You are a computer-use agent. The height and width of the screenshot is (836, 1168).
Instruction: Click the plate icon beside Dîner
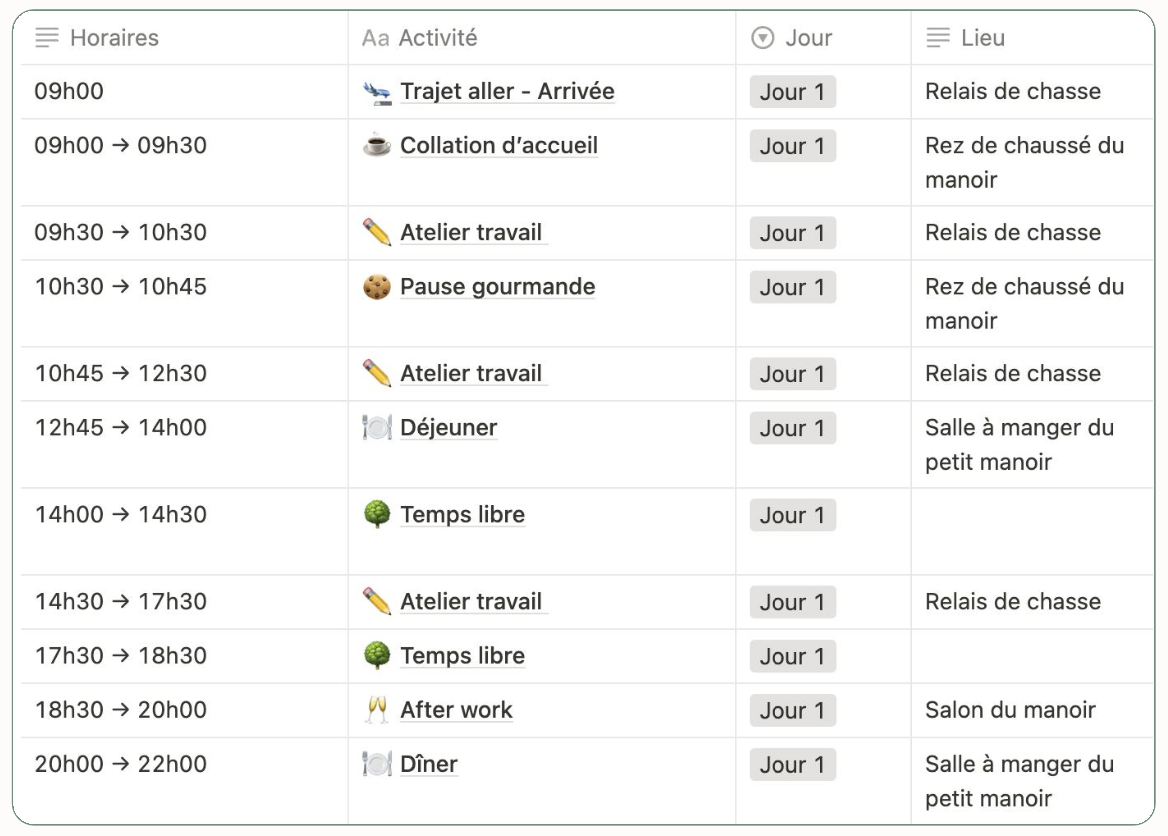point(377,764)
